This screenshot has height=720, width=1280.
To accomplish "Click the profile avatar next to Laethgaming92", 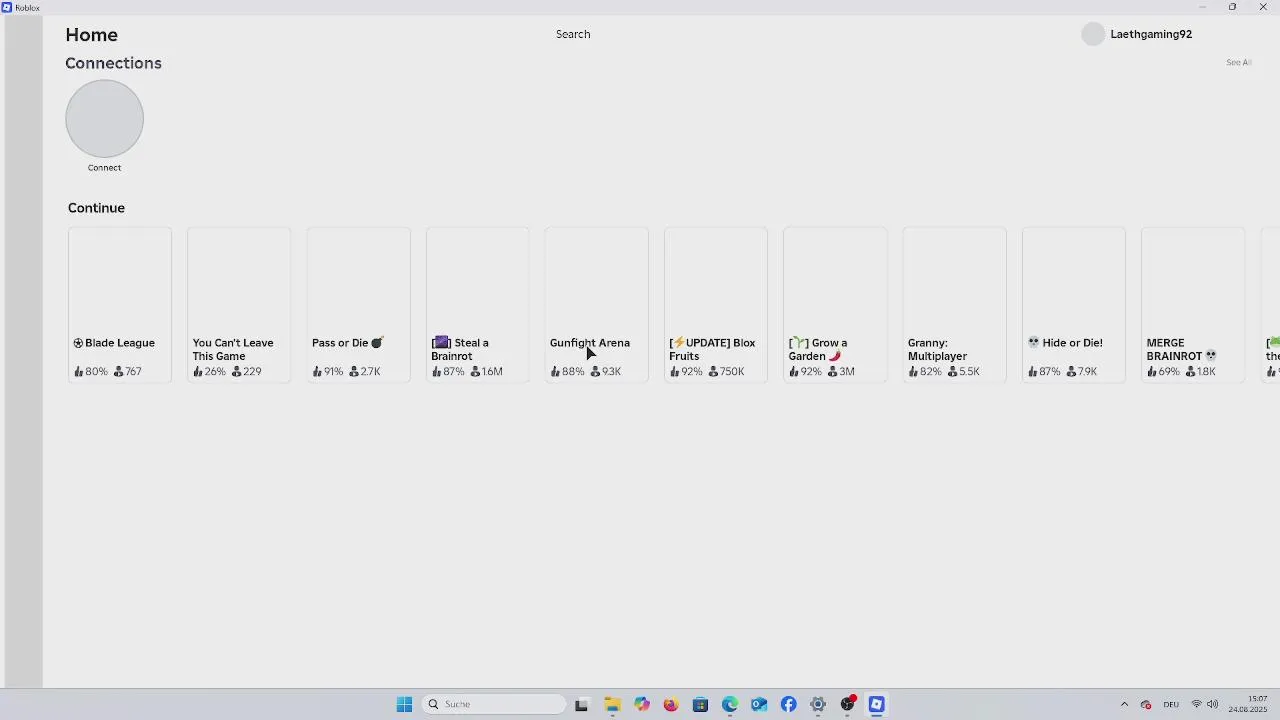I will (x=1093, y=34).
